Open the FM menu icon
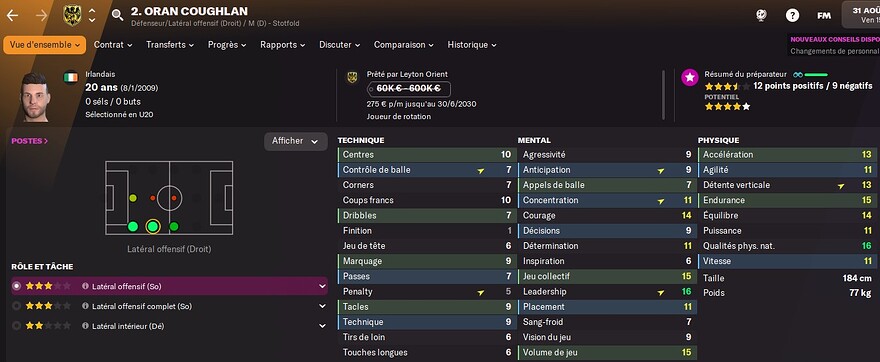 point(823,16)
